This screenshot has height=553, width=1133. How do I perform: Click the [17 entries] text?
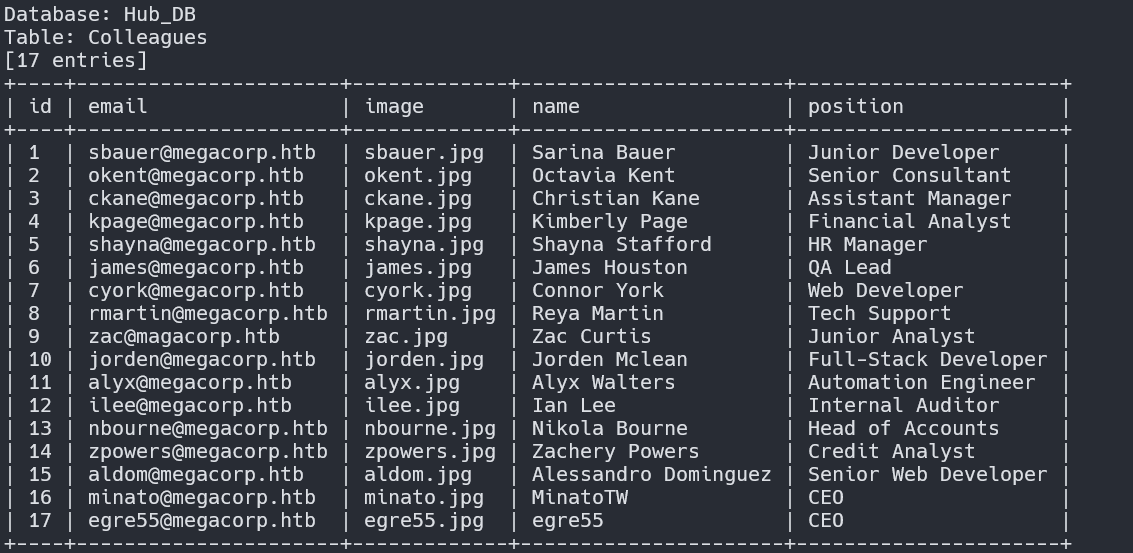pyautogui.click(x=75, y=60)
